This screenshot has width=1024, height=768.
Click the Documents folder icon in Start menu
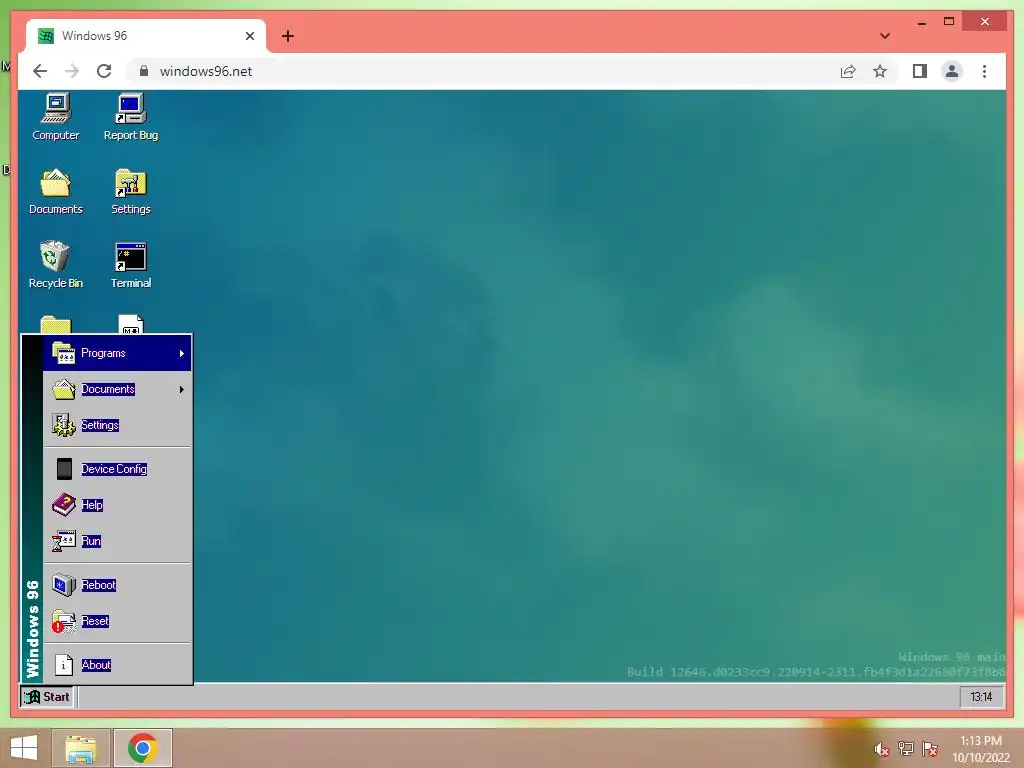pyautogui.click(x=63, y=389)
